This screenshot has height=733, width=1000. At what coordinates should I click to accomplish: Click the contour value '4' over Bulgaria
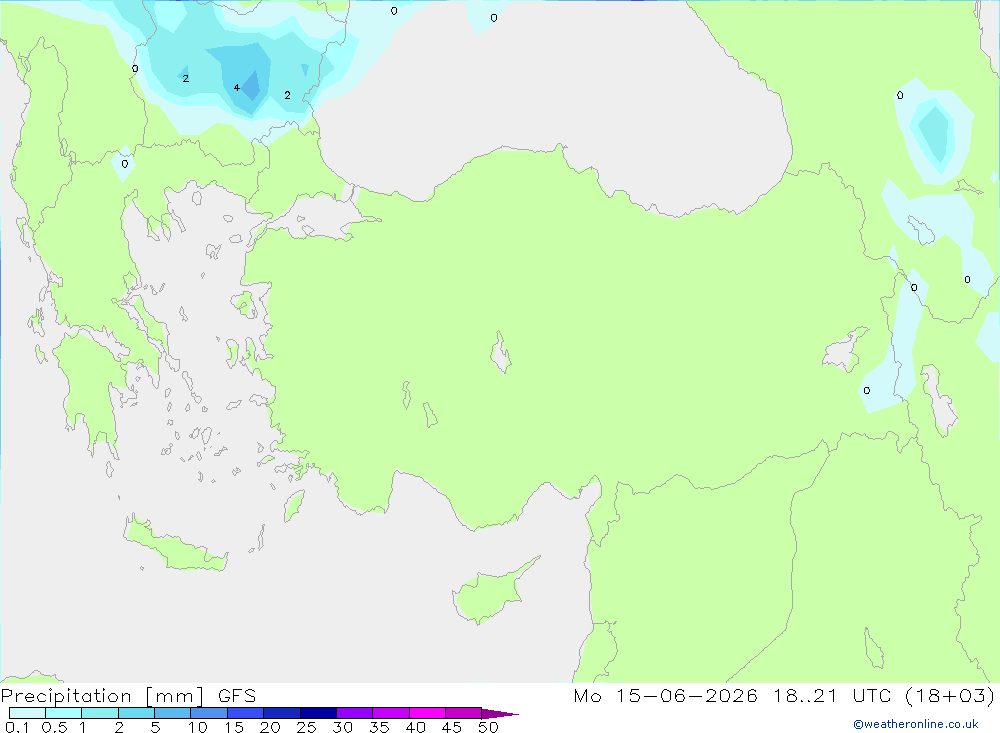237,87
